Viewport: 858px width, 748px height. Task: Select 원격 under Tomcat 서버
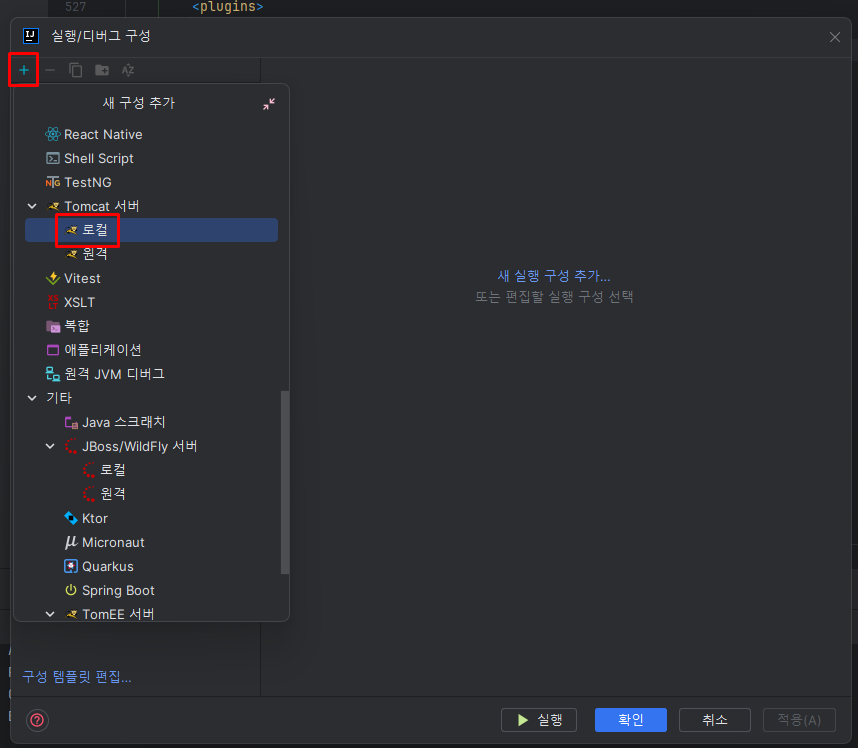94,254
